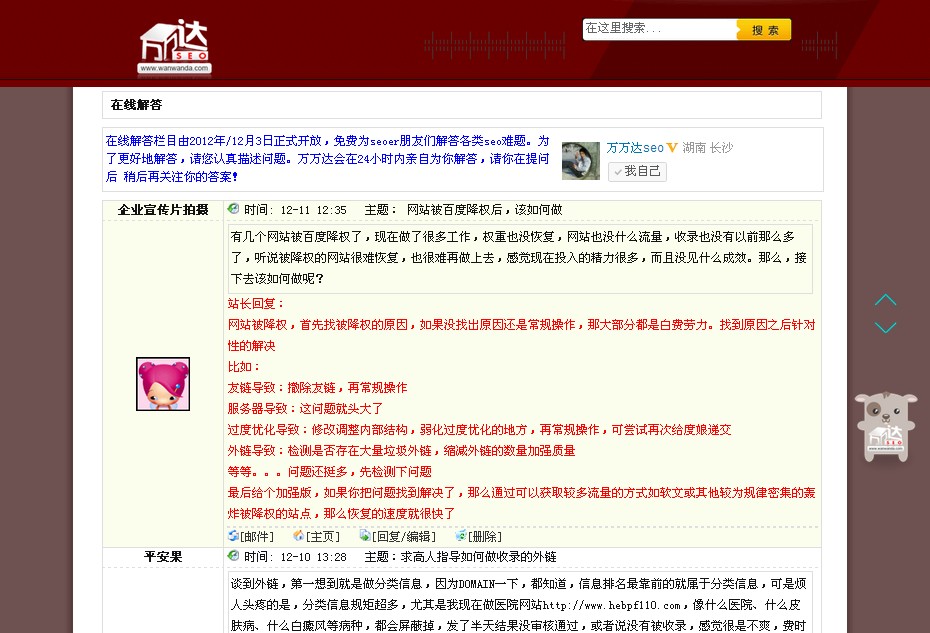Click the 主页 homepage icon link
This screenshot has height=633, width=930.
point(317,536)
